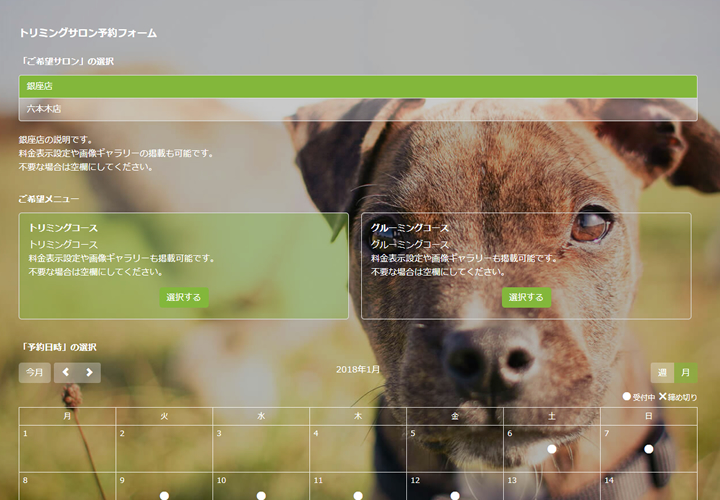Click calendar cell for the 1st

coord(67,448)
